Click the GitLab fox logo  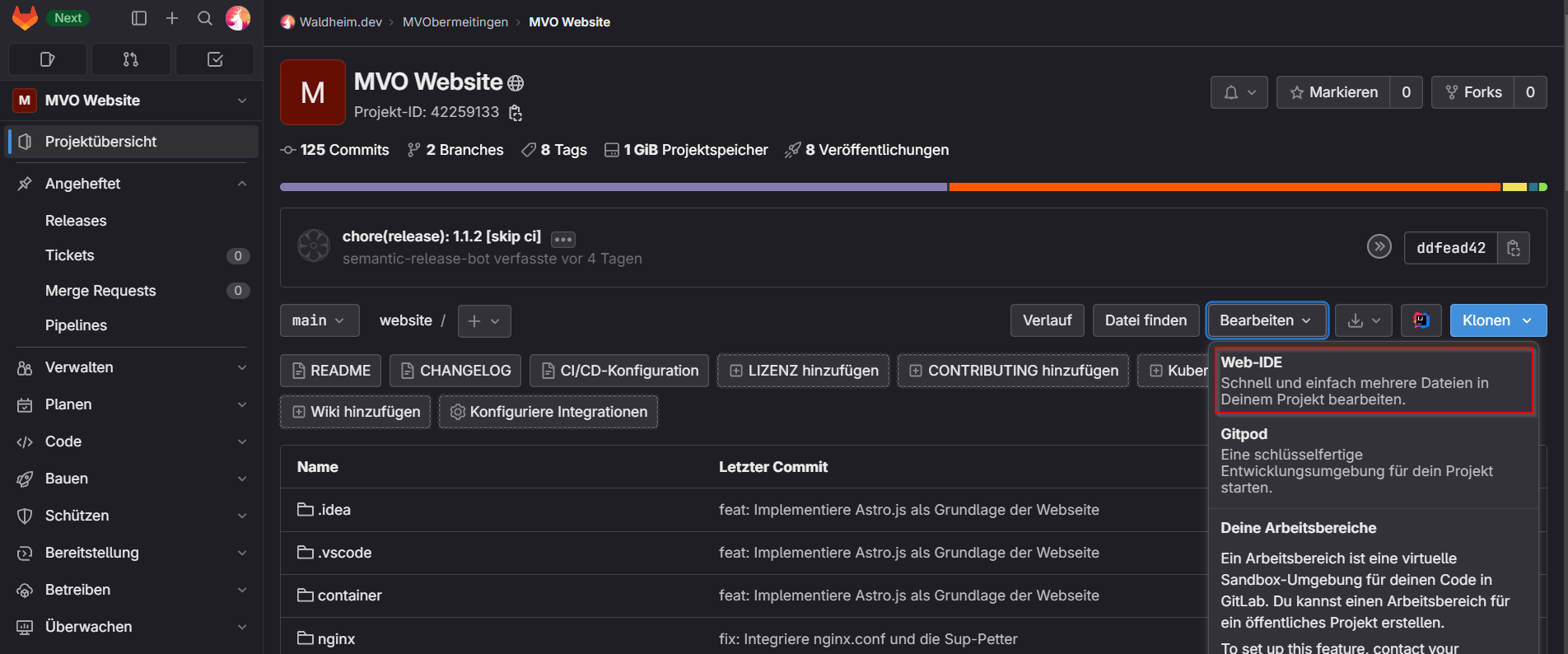[x=25, y=18]
